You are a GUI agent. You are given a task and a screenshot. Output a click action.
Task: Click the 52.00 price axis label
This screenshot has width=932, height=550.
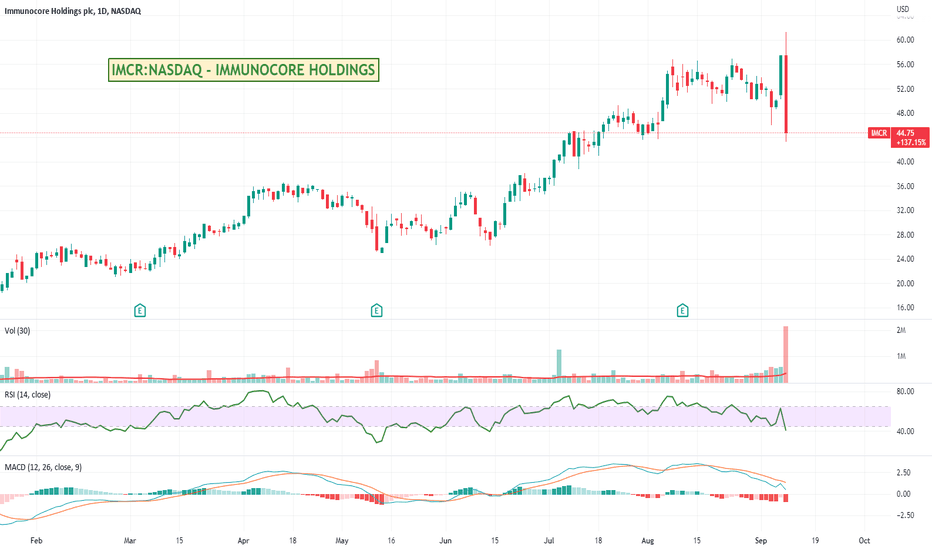(x=905, y=89)
